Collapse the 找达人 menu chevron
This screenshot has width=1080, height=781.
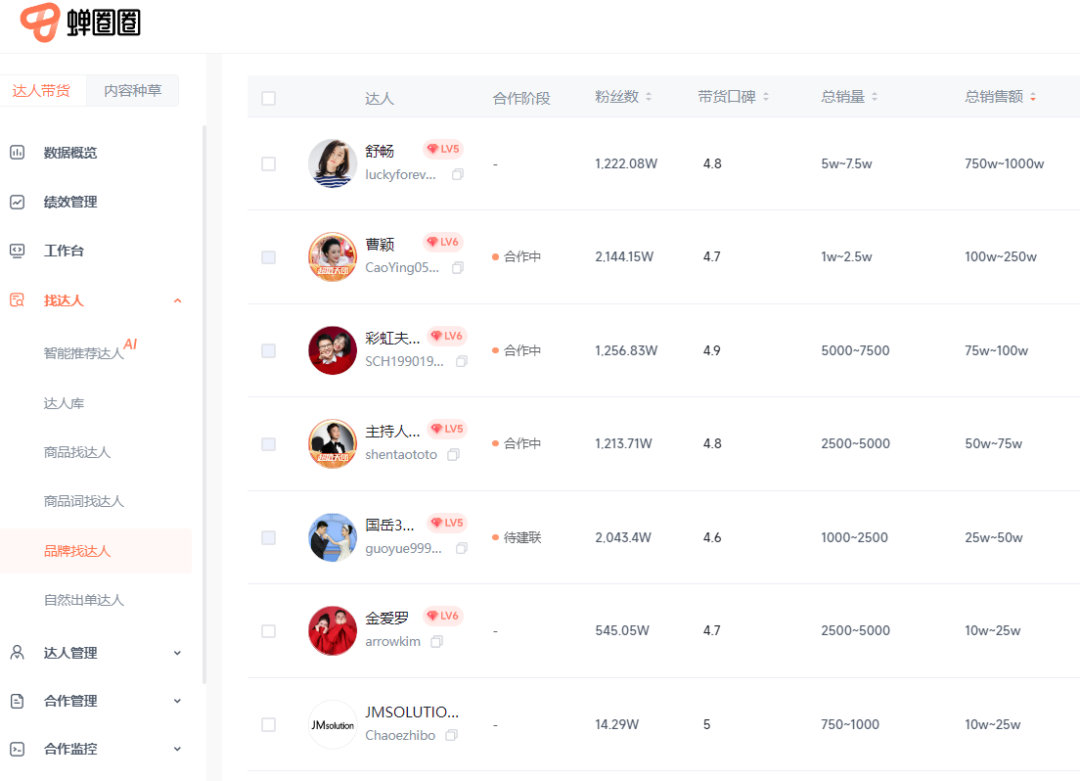coord(178,301)
